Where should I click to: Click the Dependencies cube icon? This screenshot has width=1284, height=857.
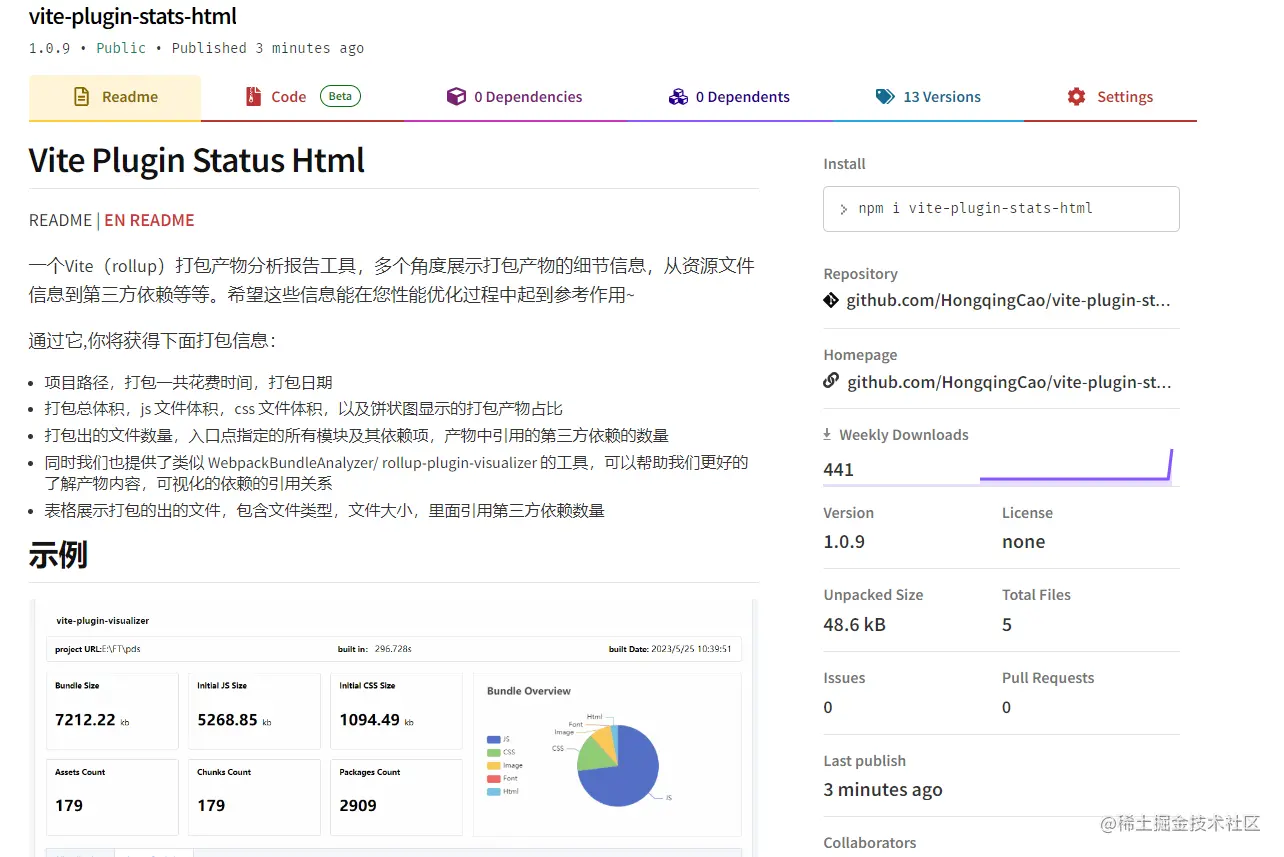pos(456,97)
